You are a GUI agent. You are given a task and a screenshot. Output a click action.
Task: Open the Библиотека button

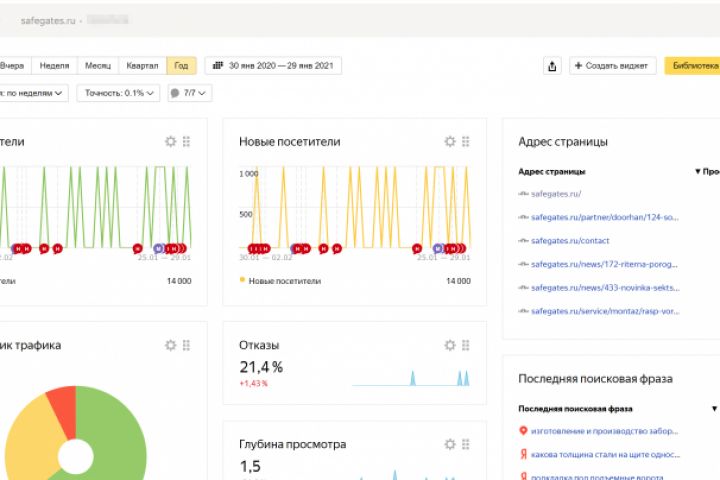tap(692, 66)
